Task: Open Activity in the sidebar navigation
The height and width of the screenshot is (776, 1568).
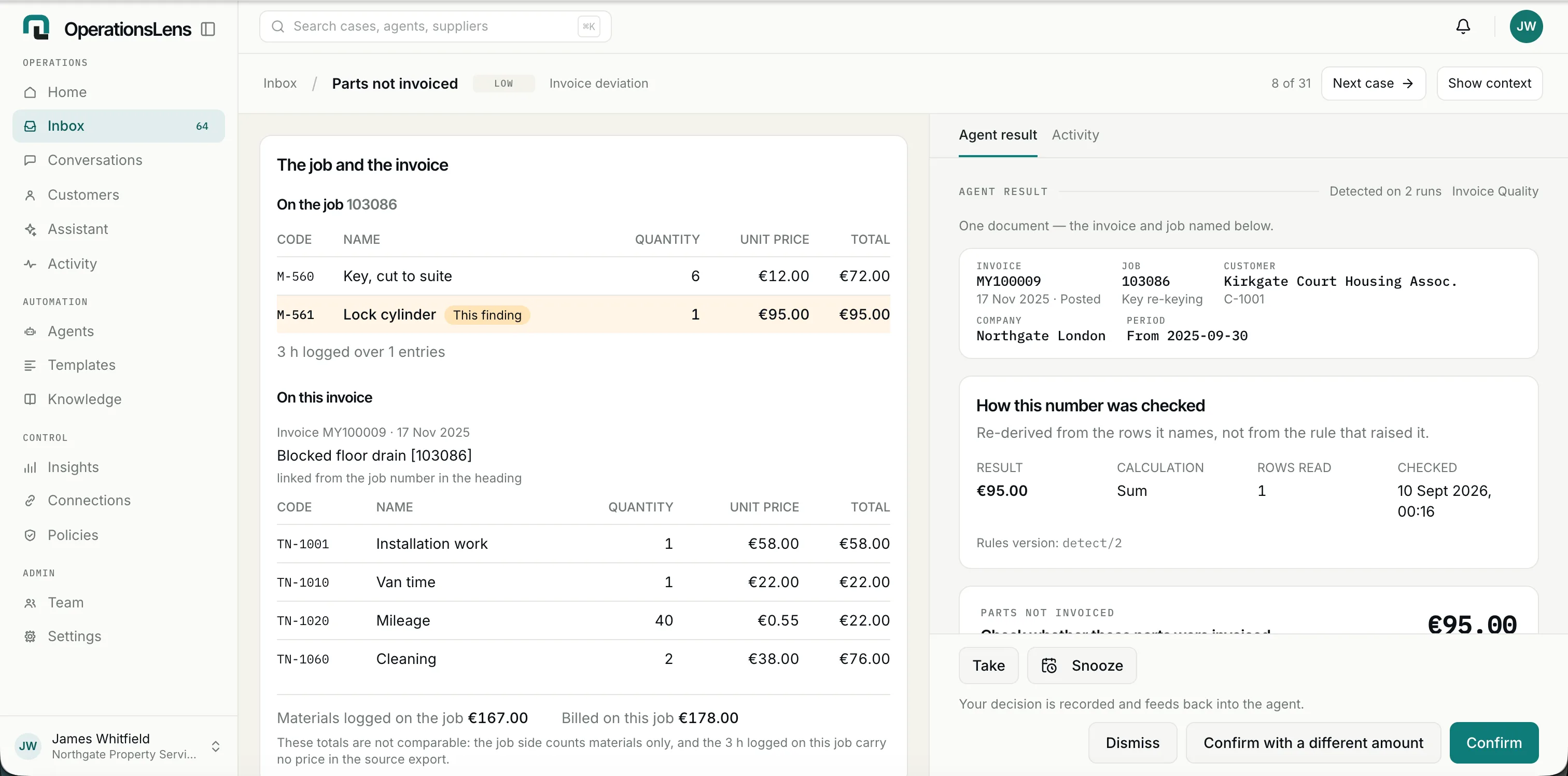Action: (x=118, y=263)
